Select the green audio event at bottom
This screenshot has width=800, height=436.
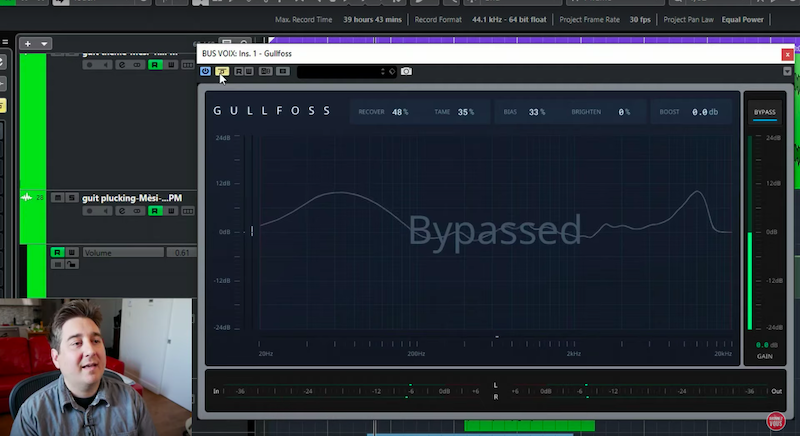pos(529,425)
